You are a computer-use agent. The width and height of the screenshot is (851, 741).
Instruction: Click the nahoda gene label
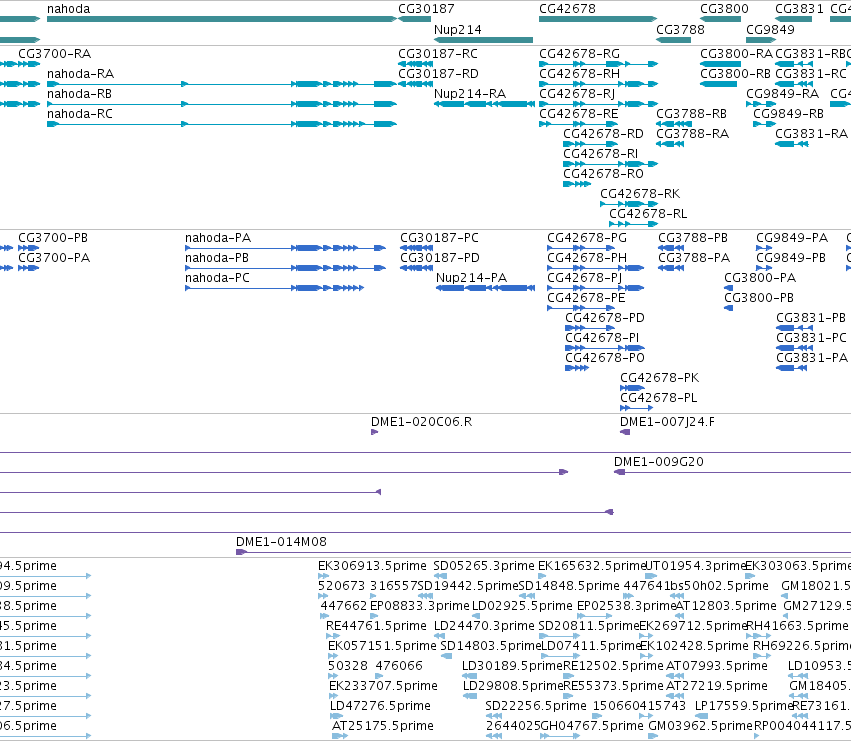68,9
